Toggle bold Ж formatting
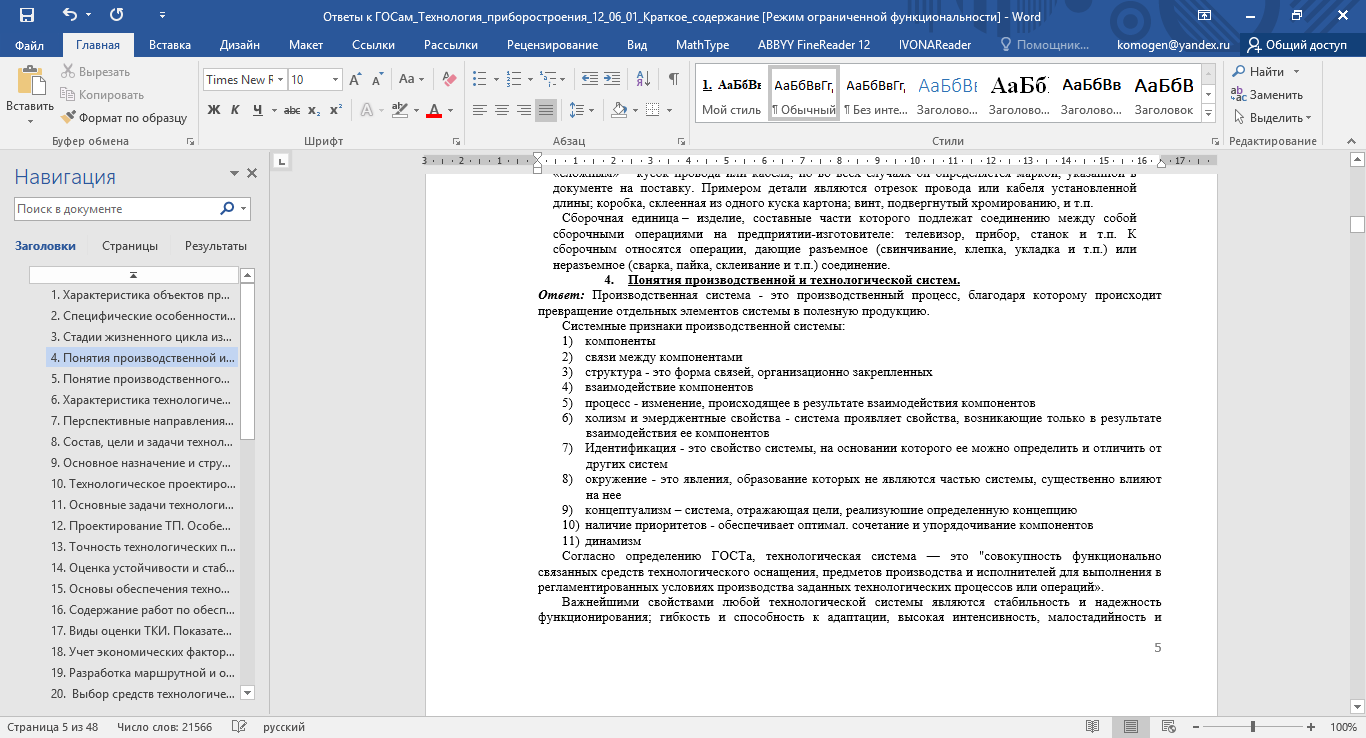Screen dimensions: 1366x738 [214, 110]
